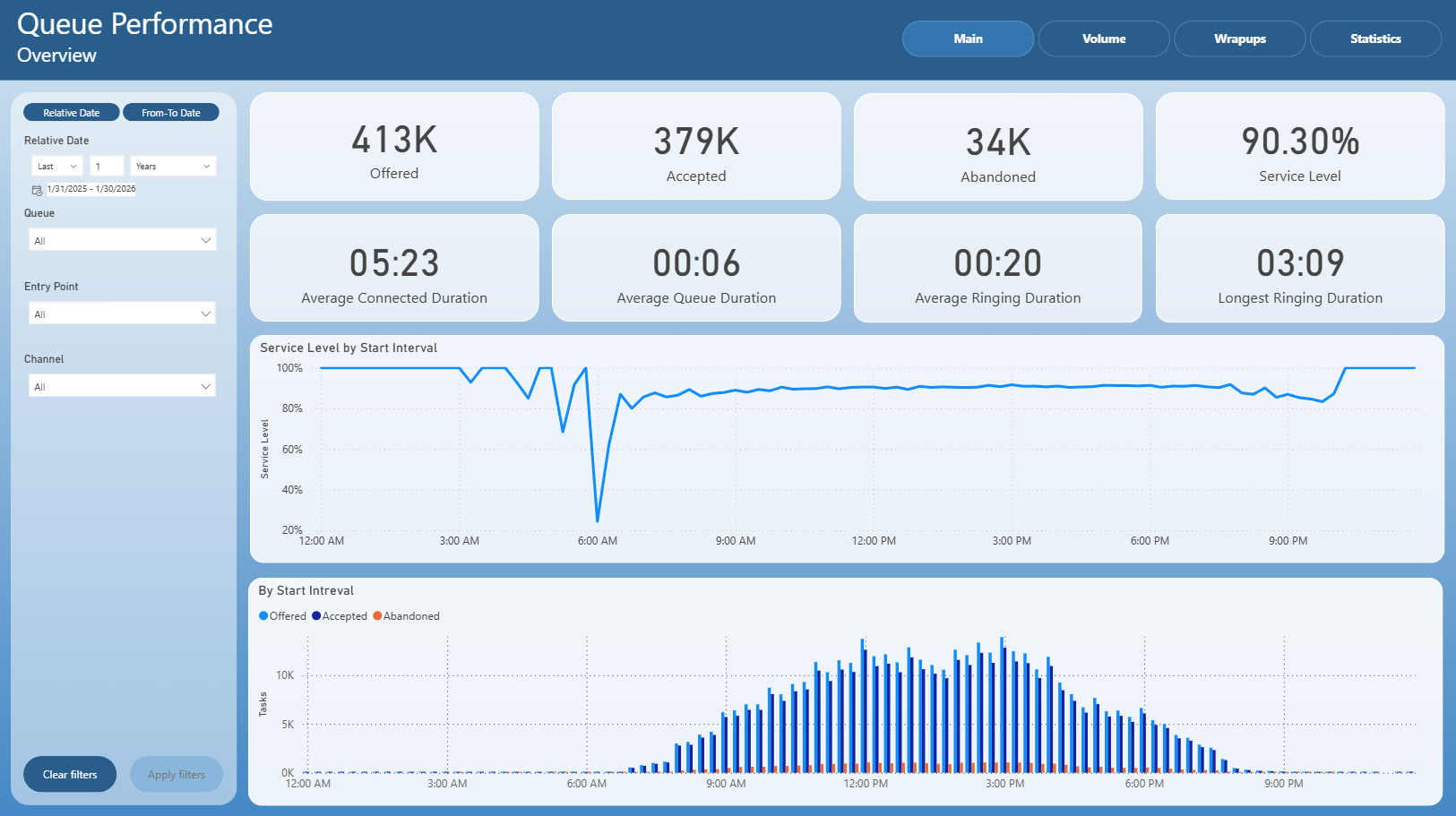
Task: Switch to From-To Date filter mode
Action: (x=171, y=113)
